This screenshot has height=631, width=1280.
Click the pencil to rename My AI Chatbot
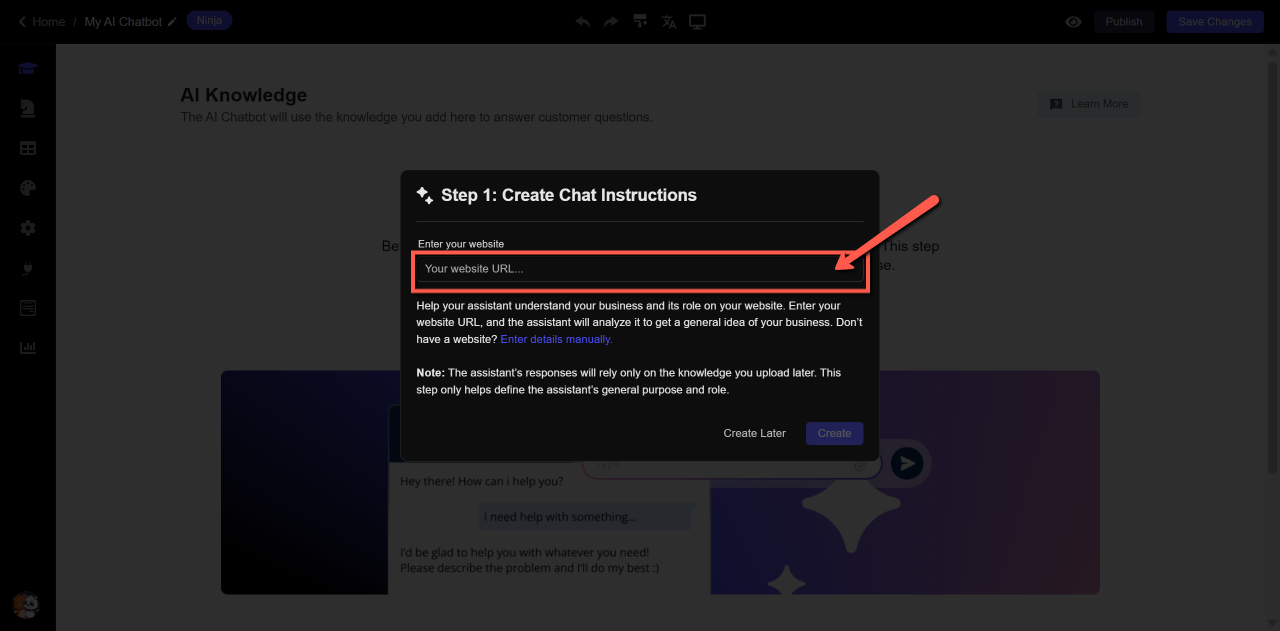[x=172, y=22]
